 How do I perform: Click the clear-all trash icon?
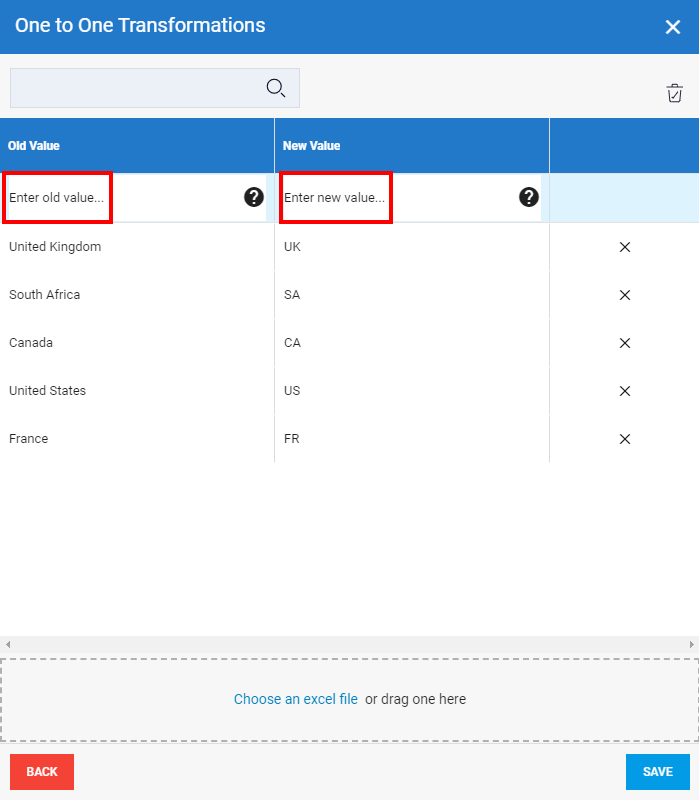click(x=675, y=93)
